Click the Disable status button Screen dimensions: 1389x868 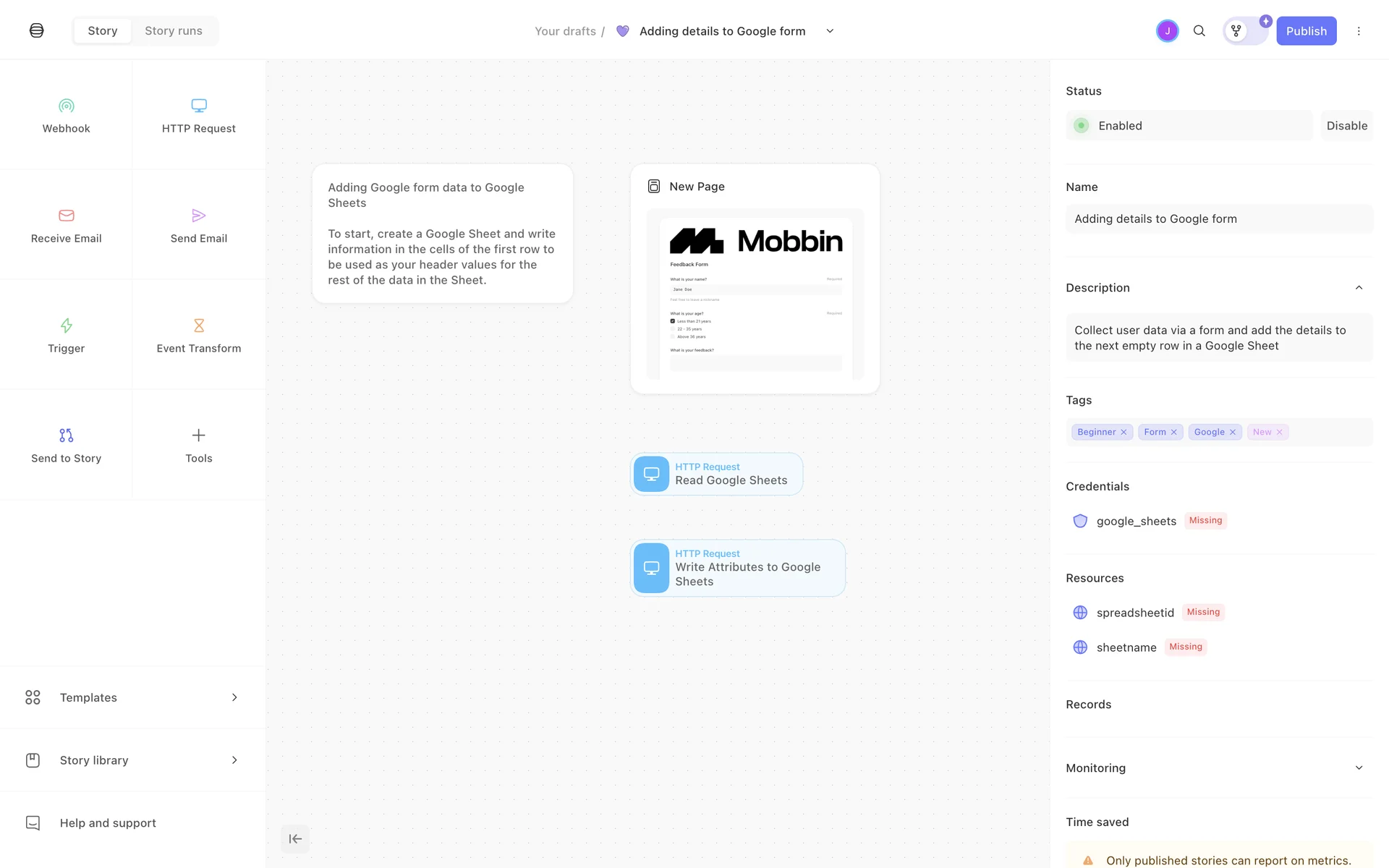(1346, 126)
